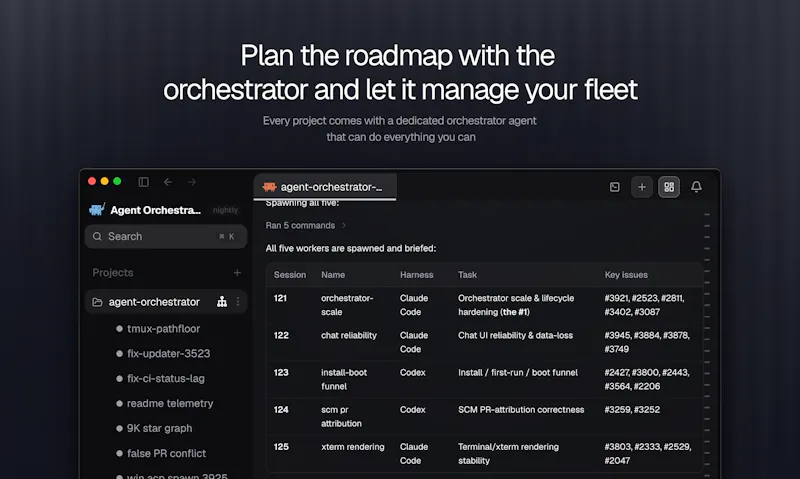
Task: Add a new tab with plus button
Action: [x=642, y=187]
